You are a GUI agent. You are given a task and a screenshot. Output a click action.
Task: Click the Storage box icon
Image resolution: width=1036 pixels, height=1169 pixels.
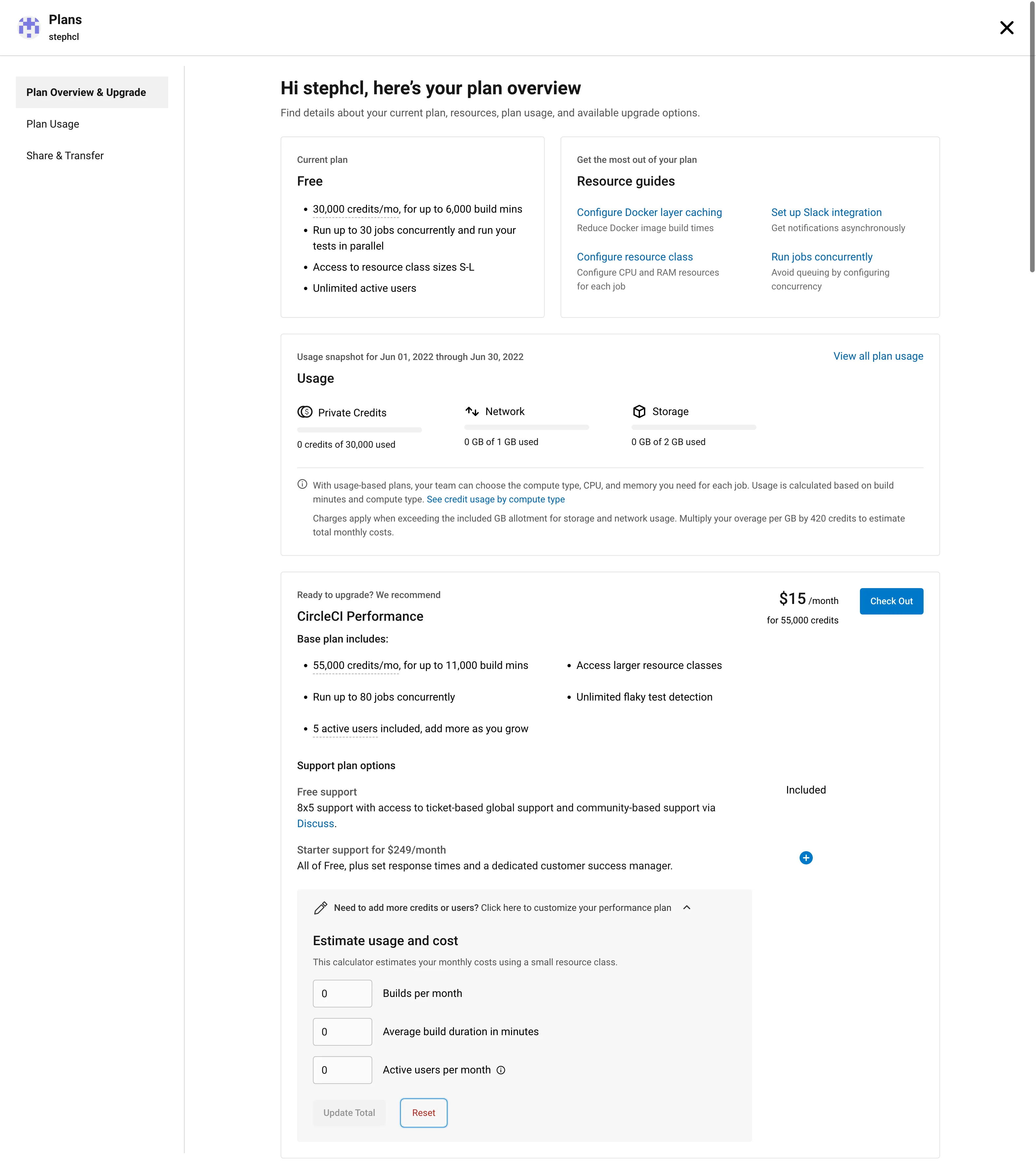(639, 411)
